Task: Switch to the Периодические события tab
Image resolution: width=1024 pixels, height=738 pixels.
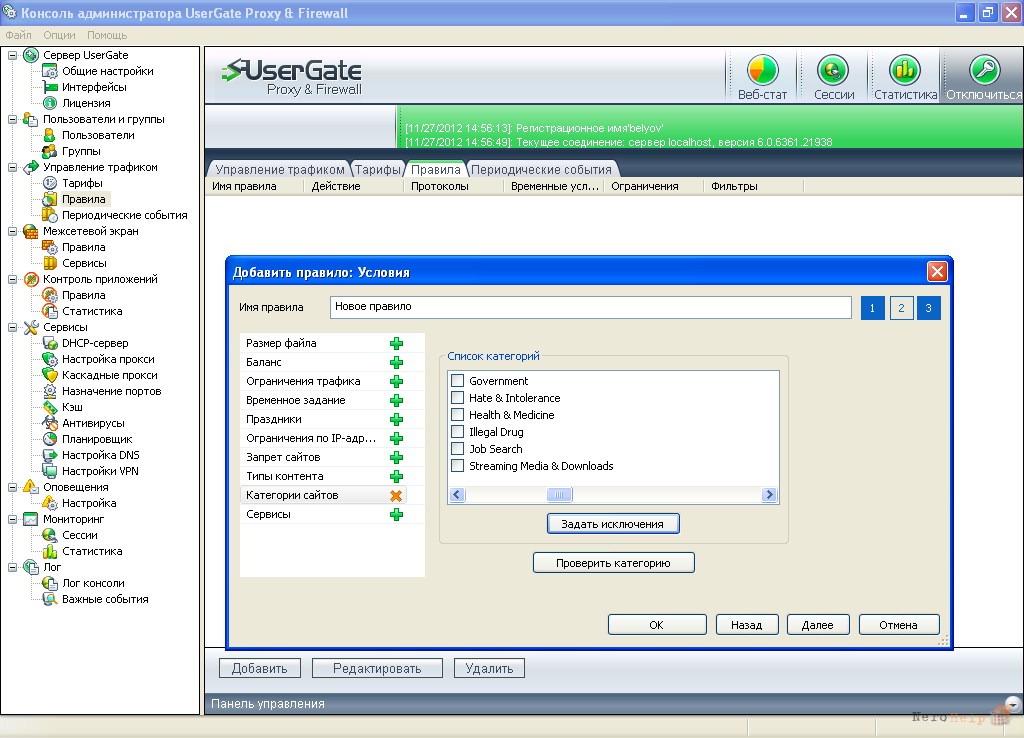Action: pos(541,170)
